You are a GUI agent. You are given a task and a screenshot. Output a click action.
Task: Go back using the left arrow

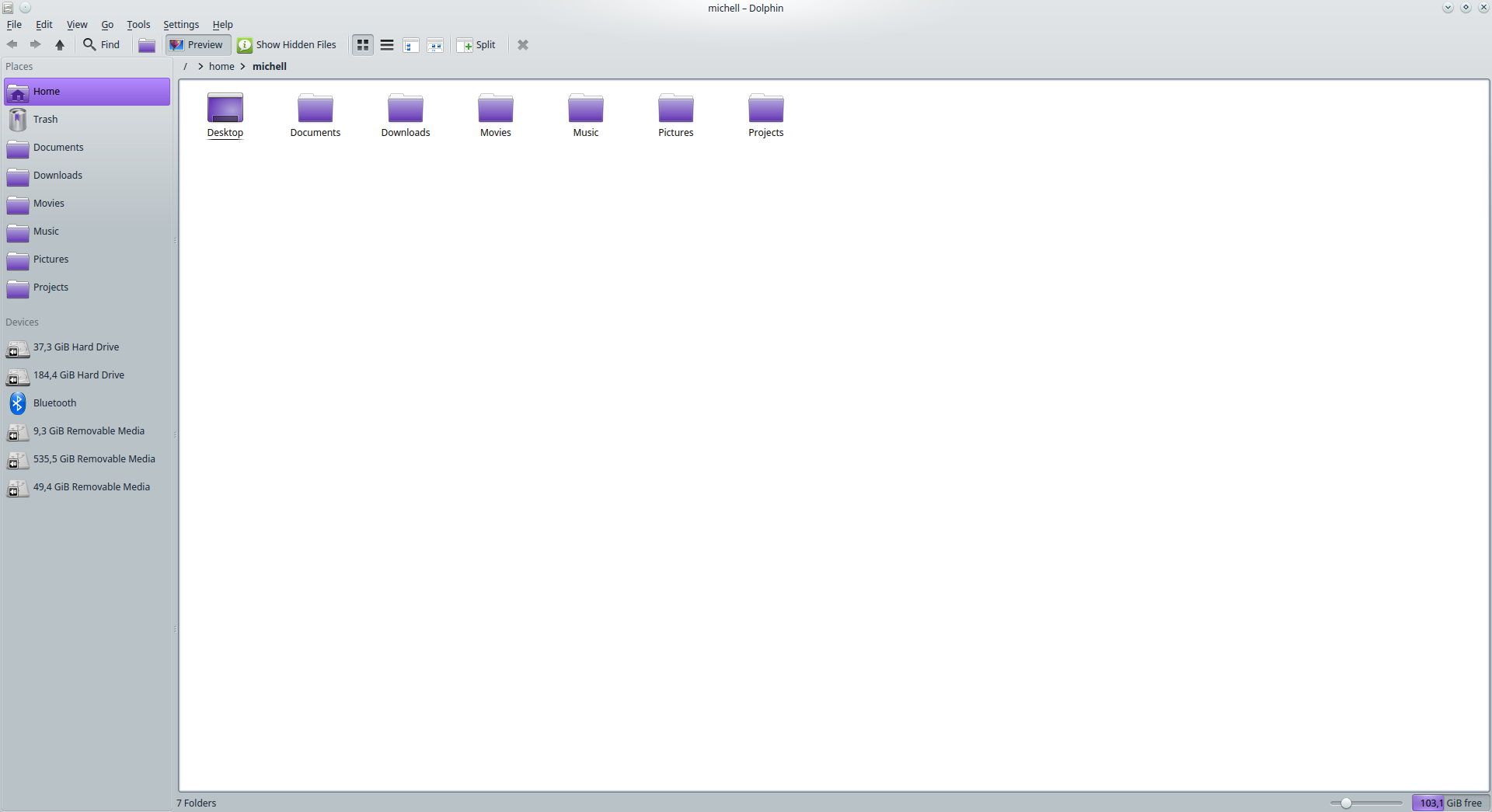(12, 44)
